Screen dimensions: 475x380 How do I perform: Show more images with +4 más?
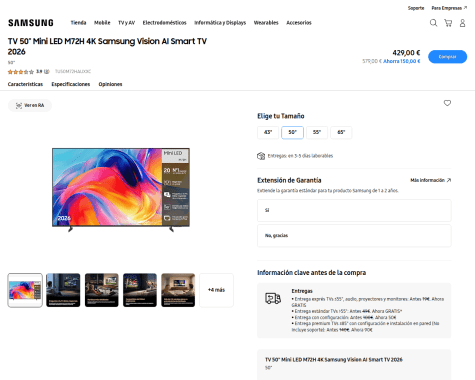pos(216,290)
